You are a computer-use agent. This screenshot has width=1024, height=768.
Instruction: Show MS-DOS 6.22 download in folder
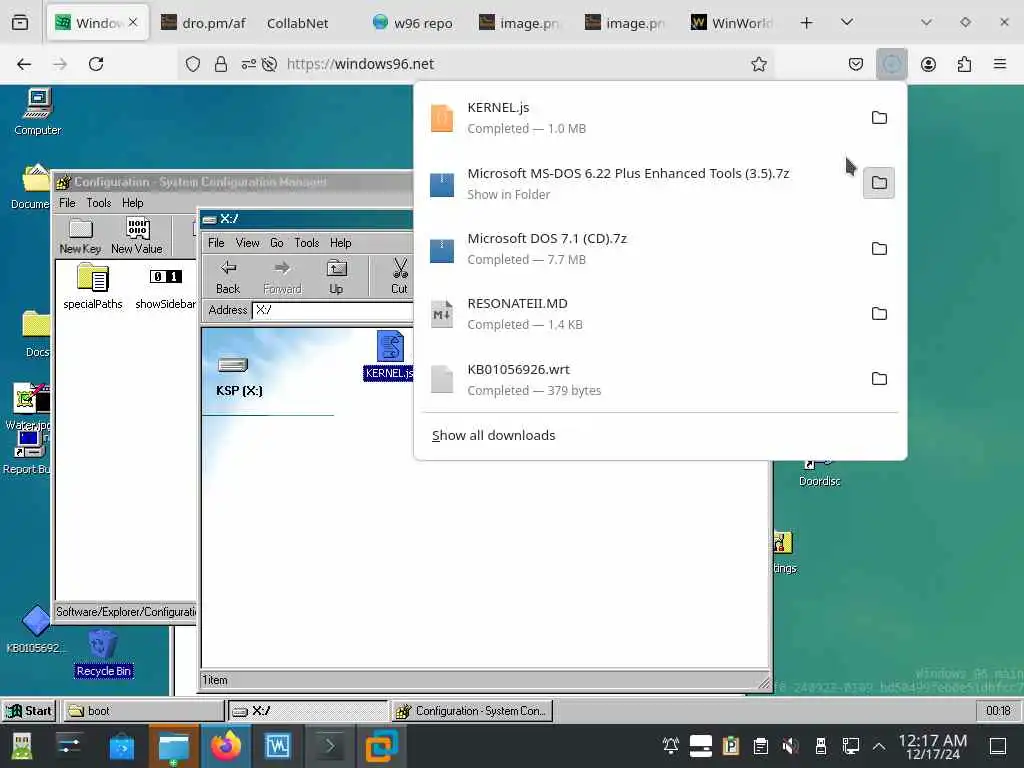click(879, 183)
